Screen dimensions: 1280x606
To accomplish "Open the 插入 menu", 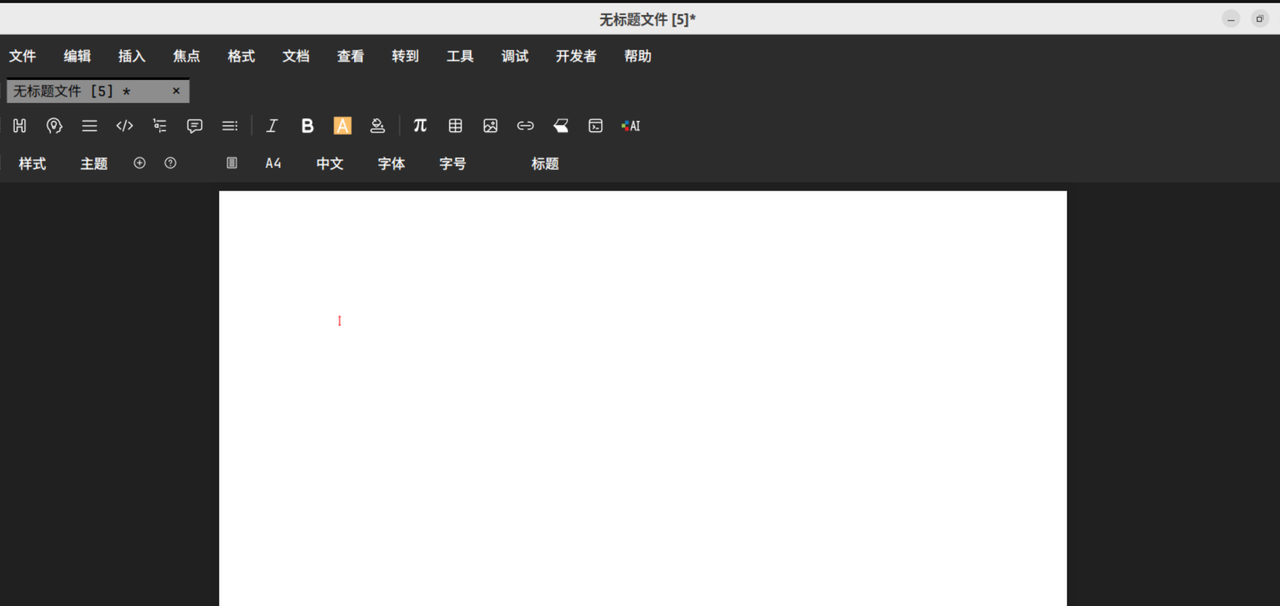I will coord(132,57).
